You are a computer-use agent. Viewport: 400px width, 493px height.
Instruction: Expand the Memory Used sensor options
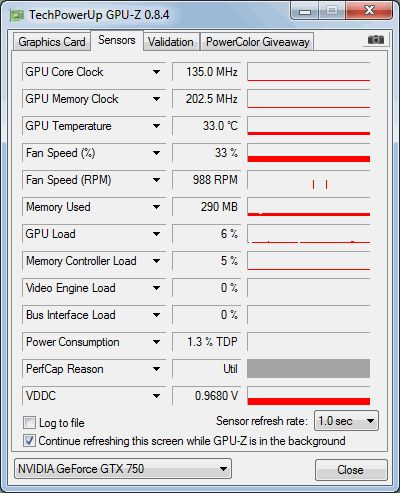156,207
